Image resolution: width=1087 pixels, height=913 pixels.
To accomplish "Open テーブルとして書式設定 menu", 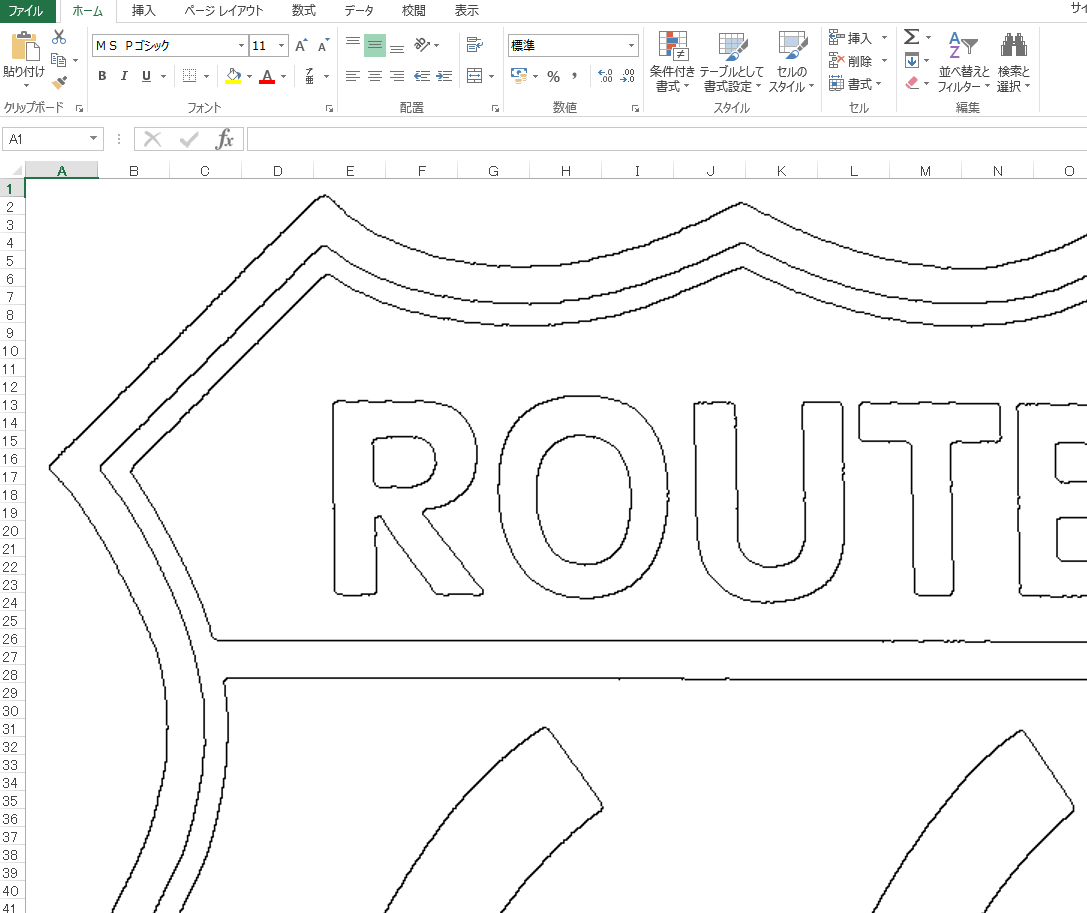I will [x=731, y=62].
